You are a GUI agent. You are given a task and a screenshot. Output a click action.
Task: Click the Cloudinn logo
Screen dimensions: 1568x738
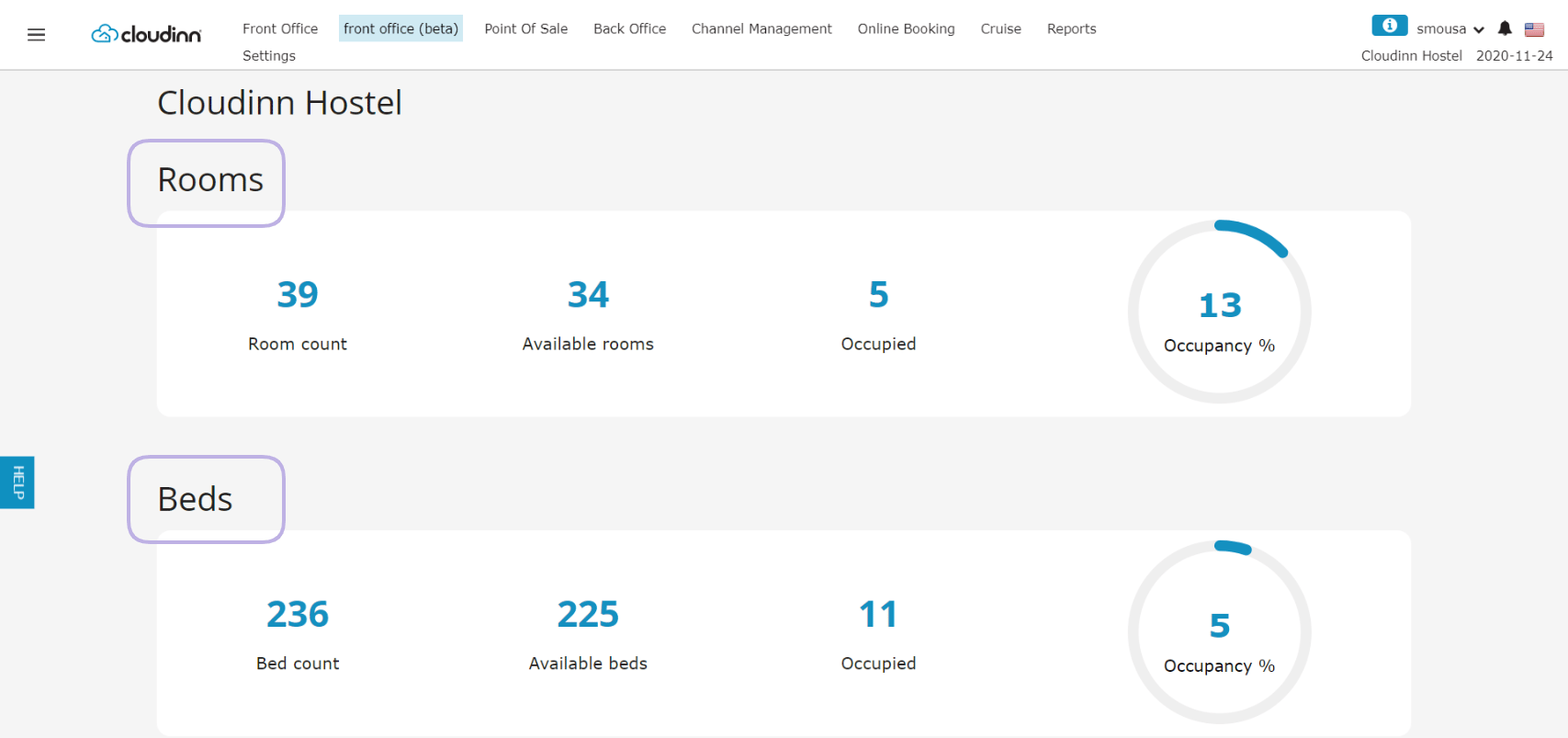(x=146, y=34)
